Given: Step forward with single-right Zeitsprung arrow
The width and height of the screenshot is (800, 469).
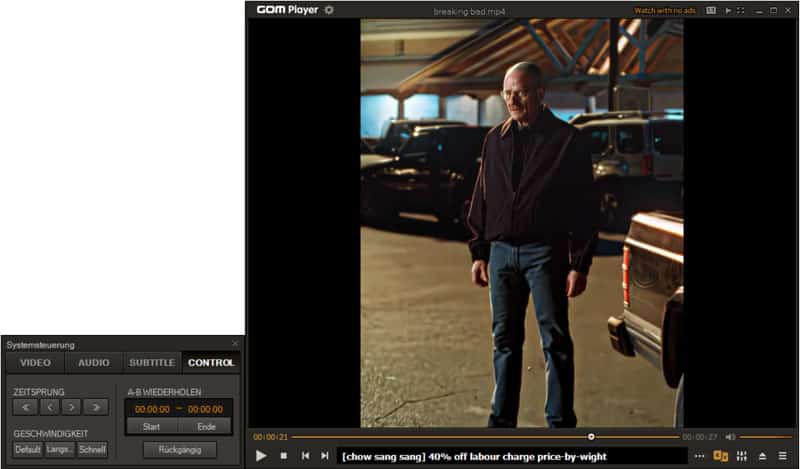Looking at the screenshot, I should (71, 407).
